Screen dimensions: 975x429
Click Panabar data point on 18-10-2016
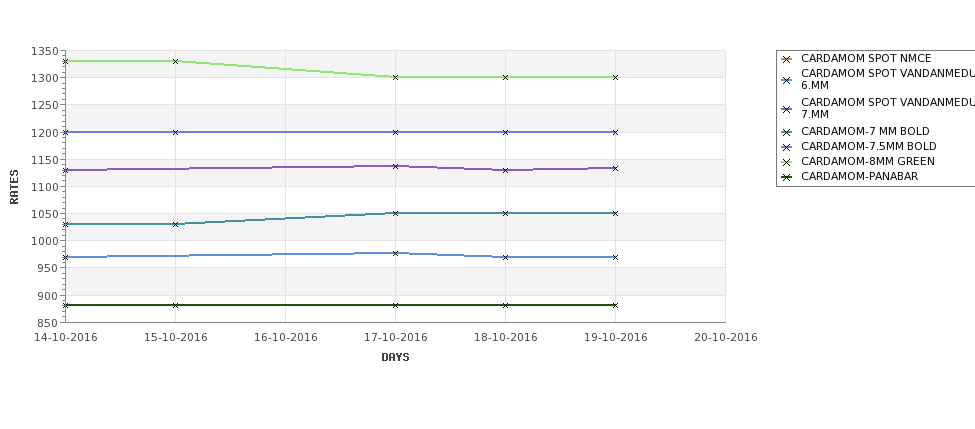point(506,305)
